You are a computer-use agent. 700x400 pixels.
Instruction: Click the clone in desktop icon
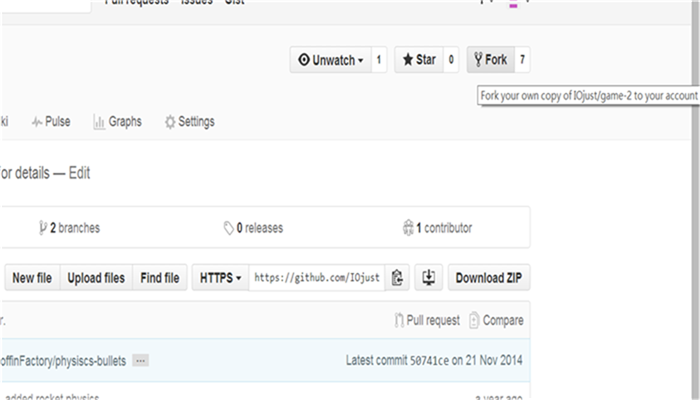click(x=429, y=278)
